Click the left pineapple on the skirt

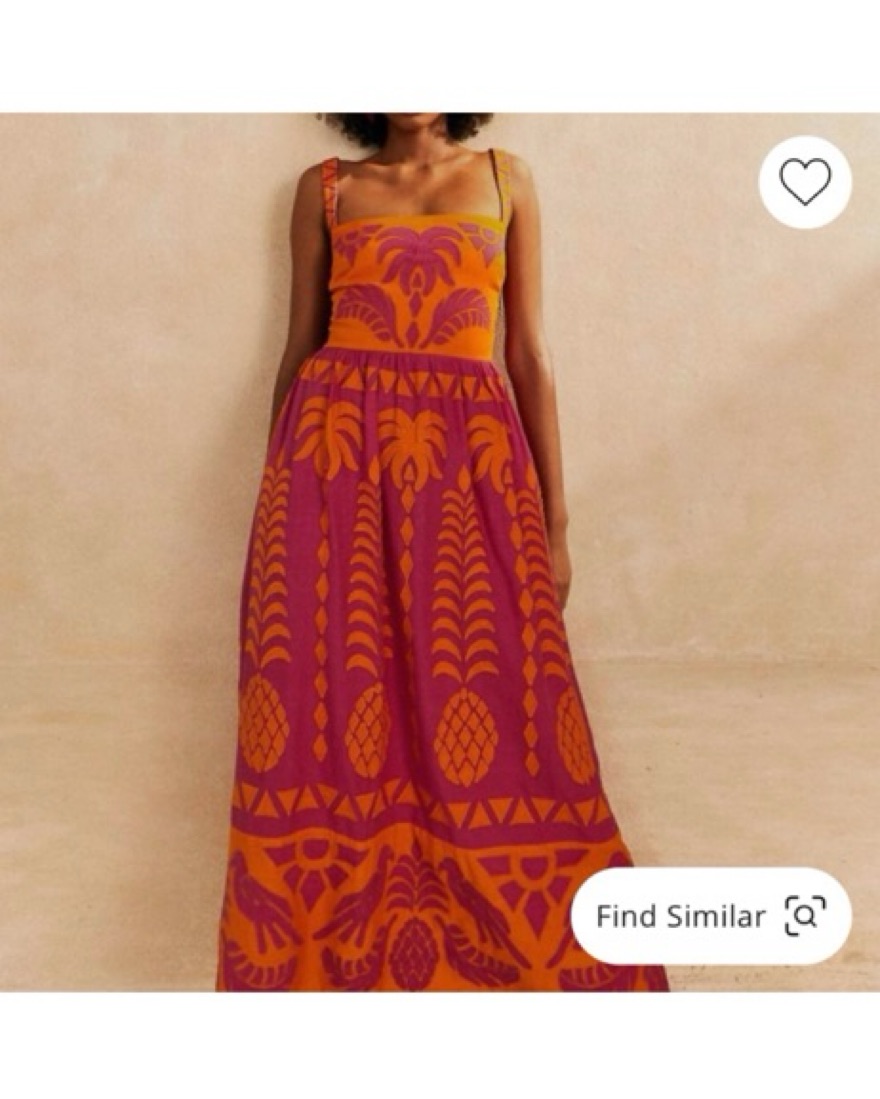pyautogui.click(x=265, y=725)
